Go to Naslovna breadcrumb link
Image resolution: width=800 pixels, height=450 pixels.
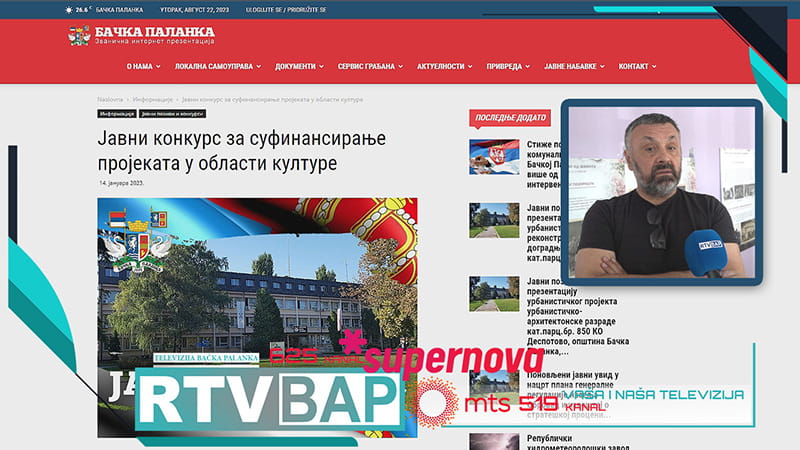[x=110, y=100]
